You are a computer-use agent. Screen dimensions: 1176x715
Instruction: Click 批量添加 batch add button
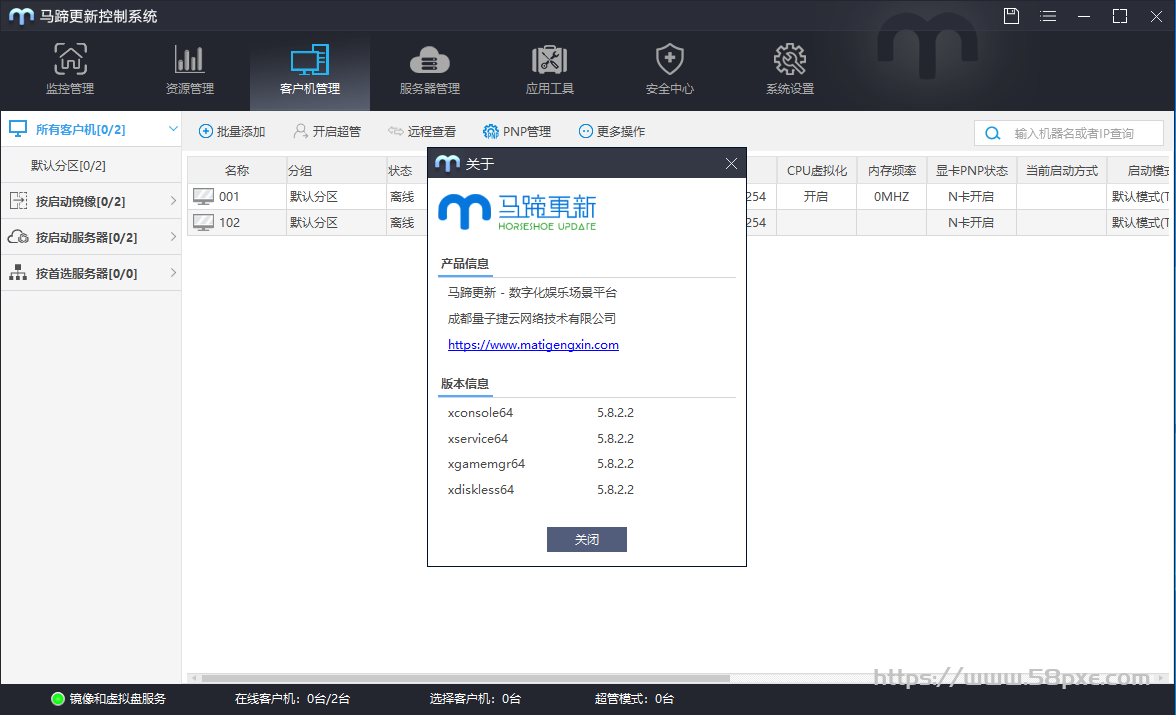tap(232, 131)
